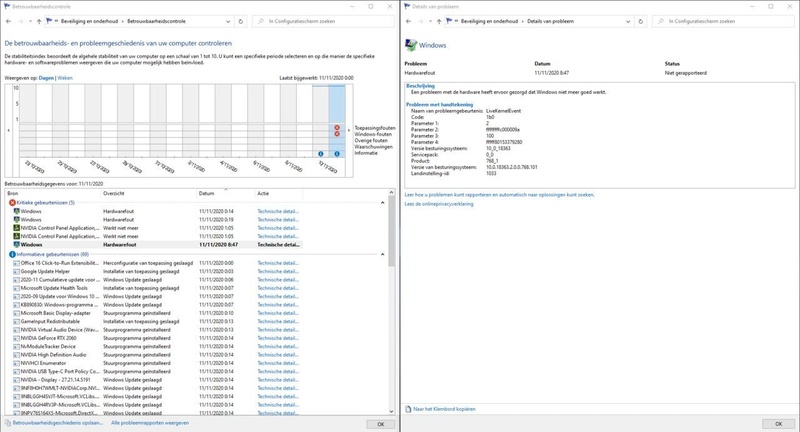Click the Actie column header

(279, 193)
